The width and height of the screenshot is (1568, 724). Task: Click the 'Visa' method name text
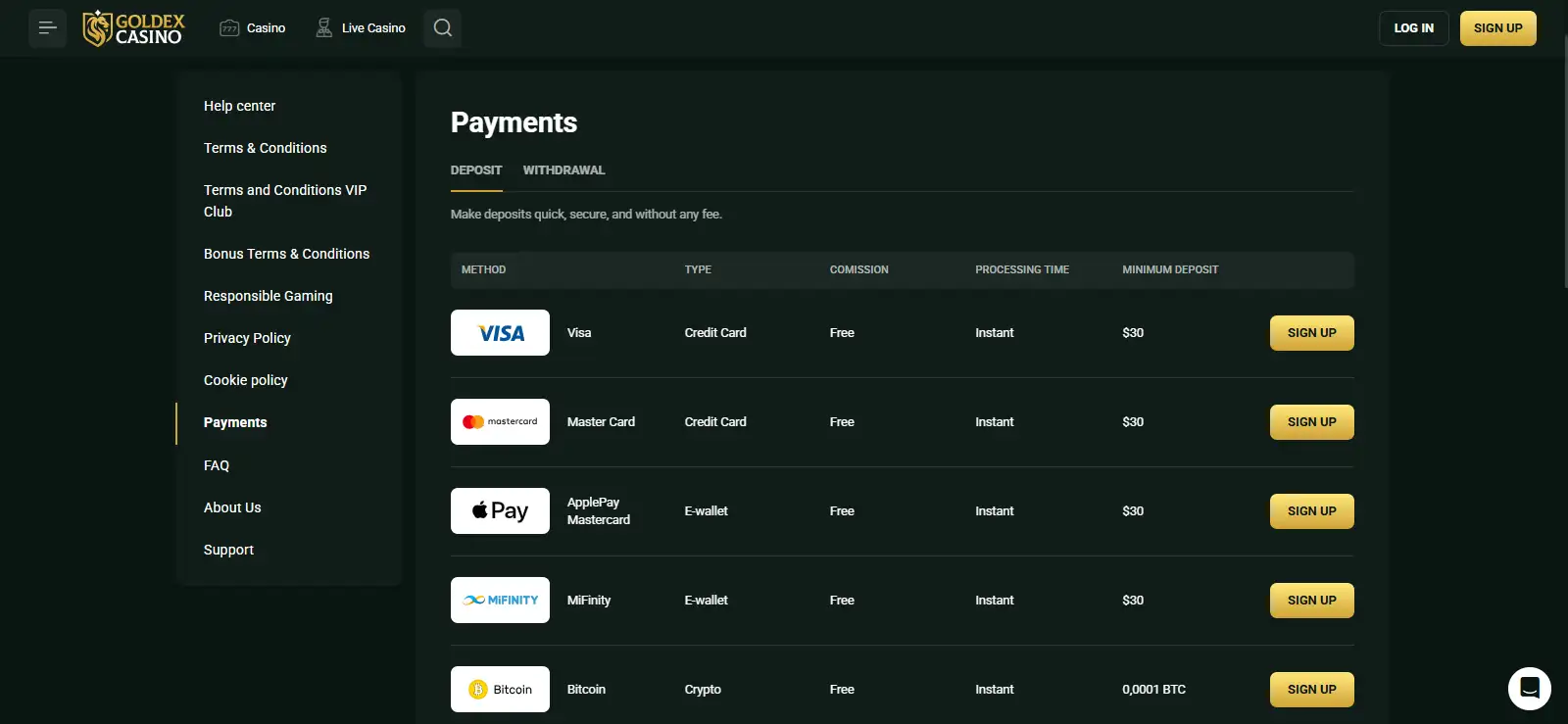click(x=579, y=333)
